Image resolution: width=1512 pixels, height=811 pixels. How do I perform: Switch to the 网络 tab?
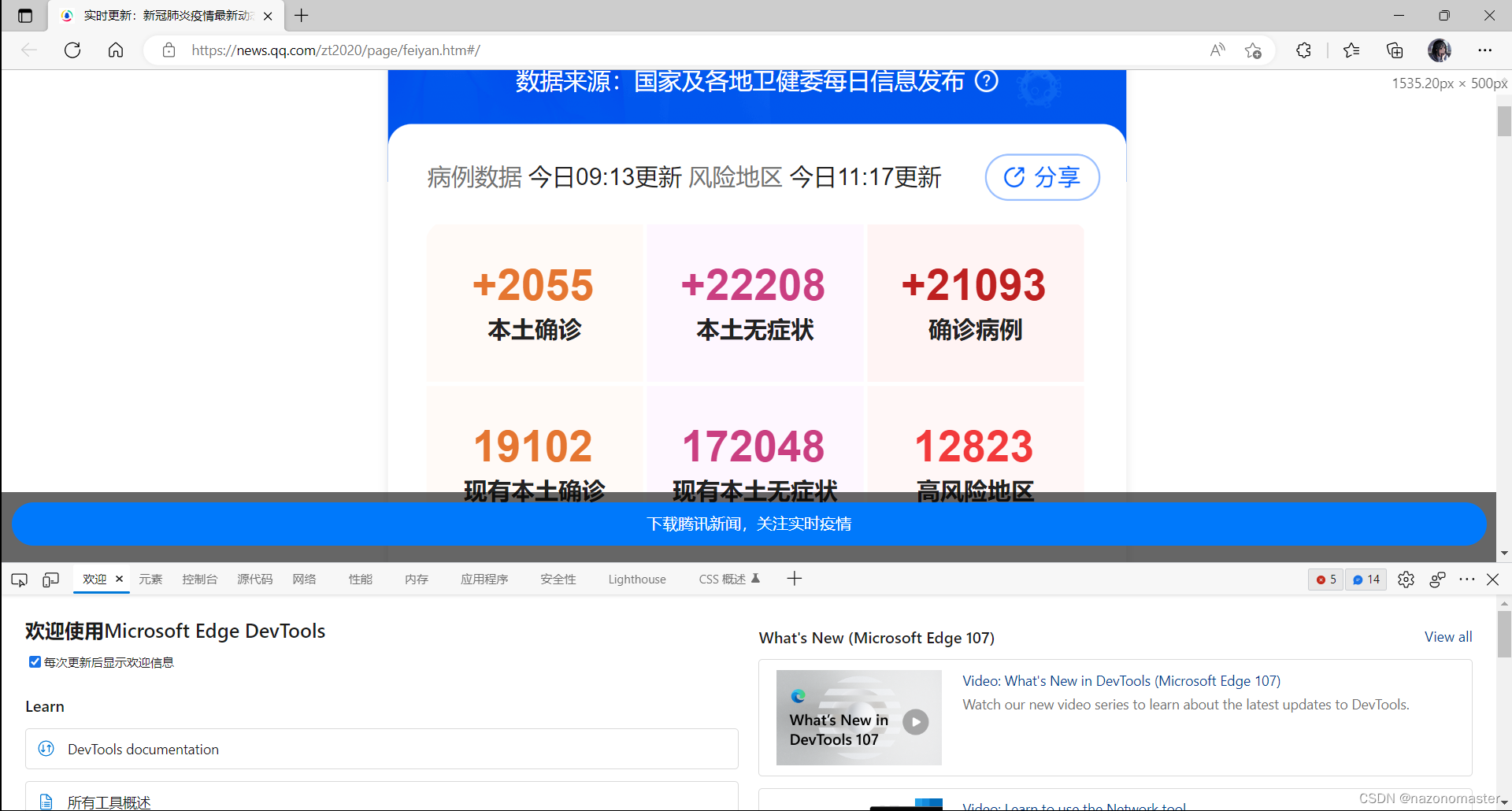click(x=304, y=579)
